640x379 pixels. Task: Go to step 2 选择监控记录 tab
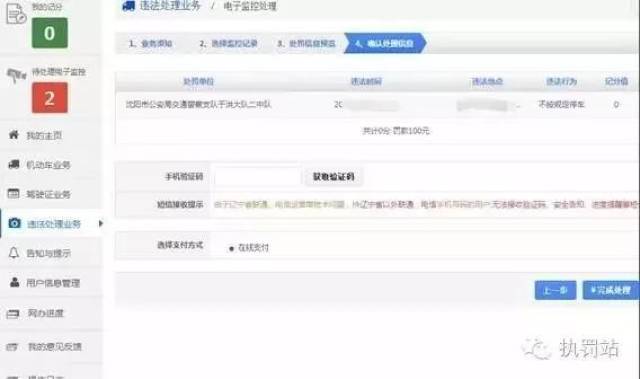tap(228, 43)
